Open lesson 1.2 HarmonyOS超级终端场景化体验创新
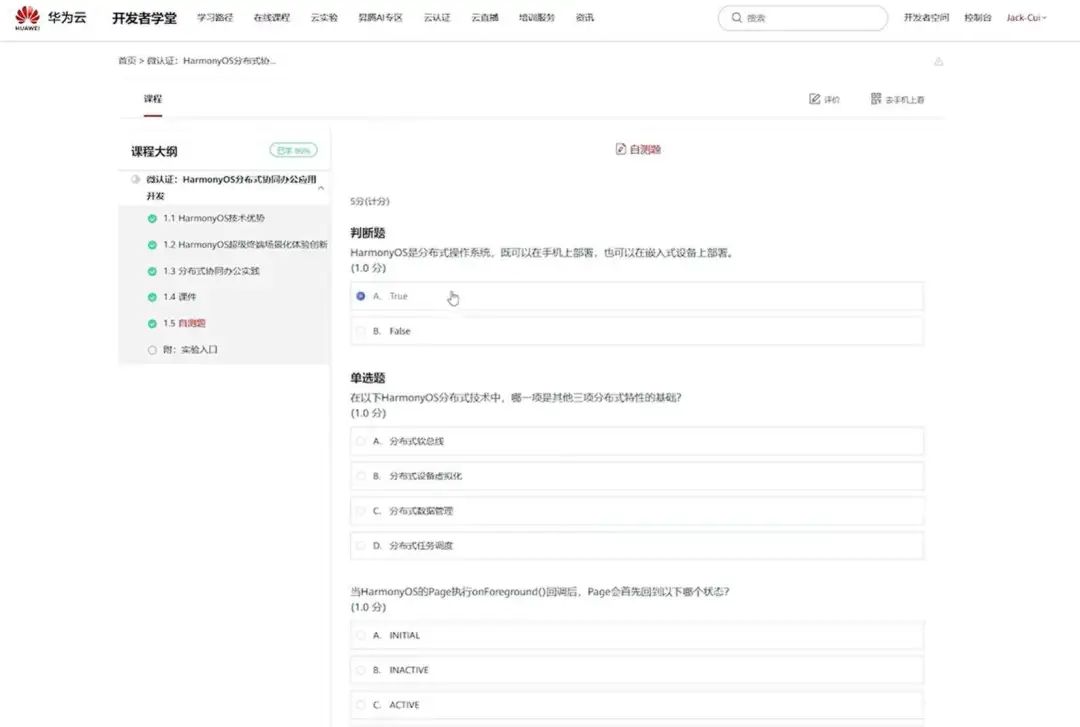The image size is (1080, 727). point(245,245)
